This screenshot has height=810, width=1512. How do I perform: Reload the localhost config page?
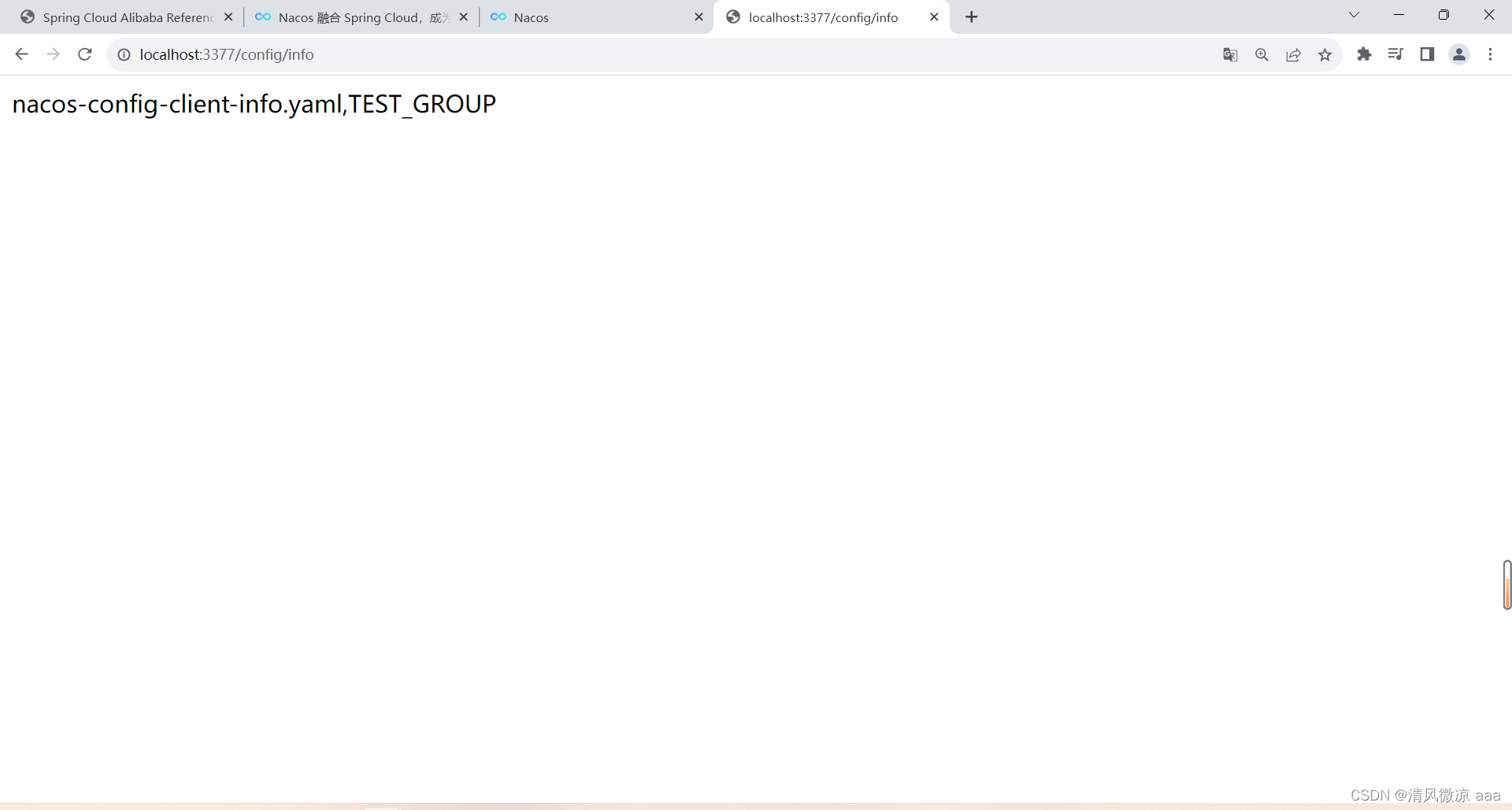(x=85, y=54)
